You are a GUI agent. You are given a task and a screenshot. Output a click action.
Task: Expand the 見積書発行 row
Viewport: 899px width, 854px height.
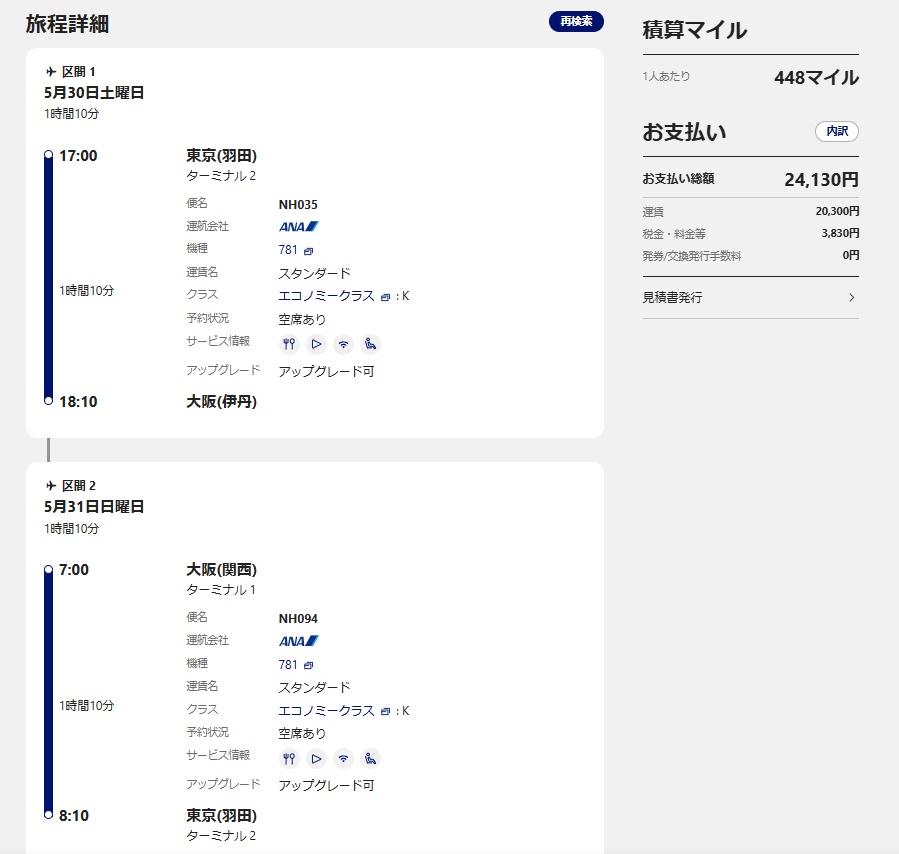pos(750,297)
